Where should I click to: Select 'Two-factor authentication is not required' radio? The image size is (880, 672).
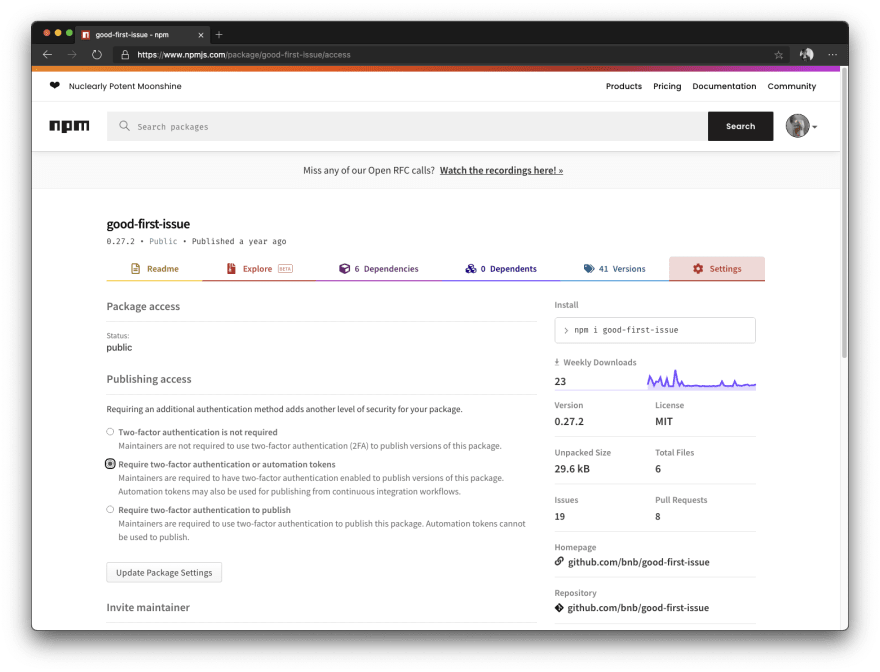pyautogui.click(x=110, y=432)
